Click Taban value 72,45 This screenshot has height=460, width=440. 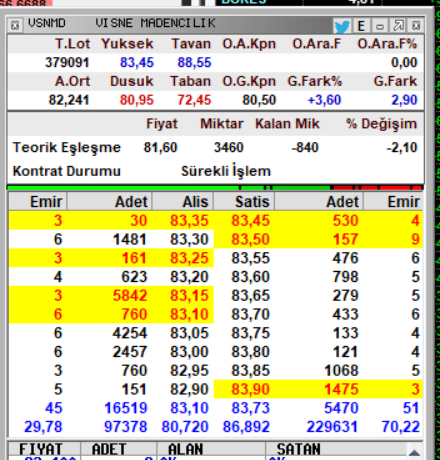(194, 100)
